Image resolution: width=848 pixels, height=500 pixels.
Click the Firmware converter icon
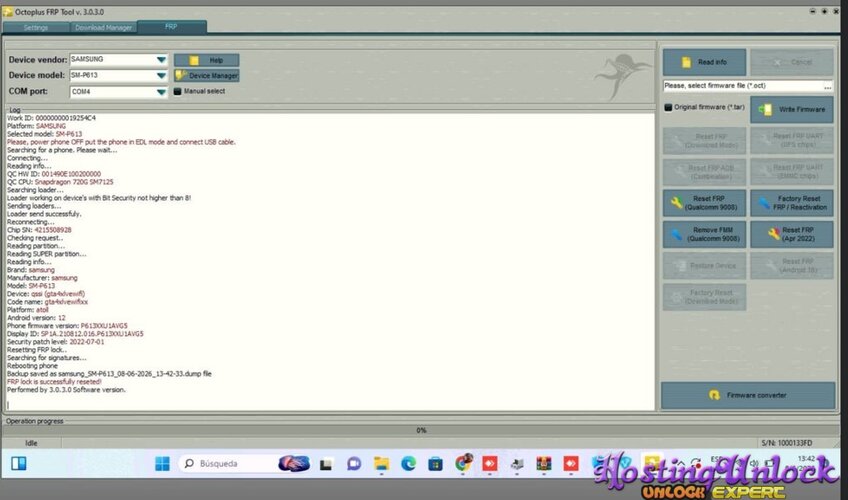714,395
